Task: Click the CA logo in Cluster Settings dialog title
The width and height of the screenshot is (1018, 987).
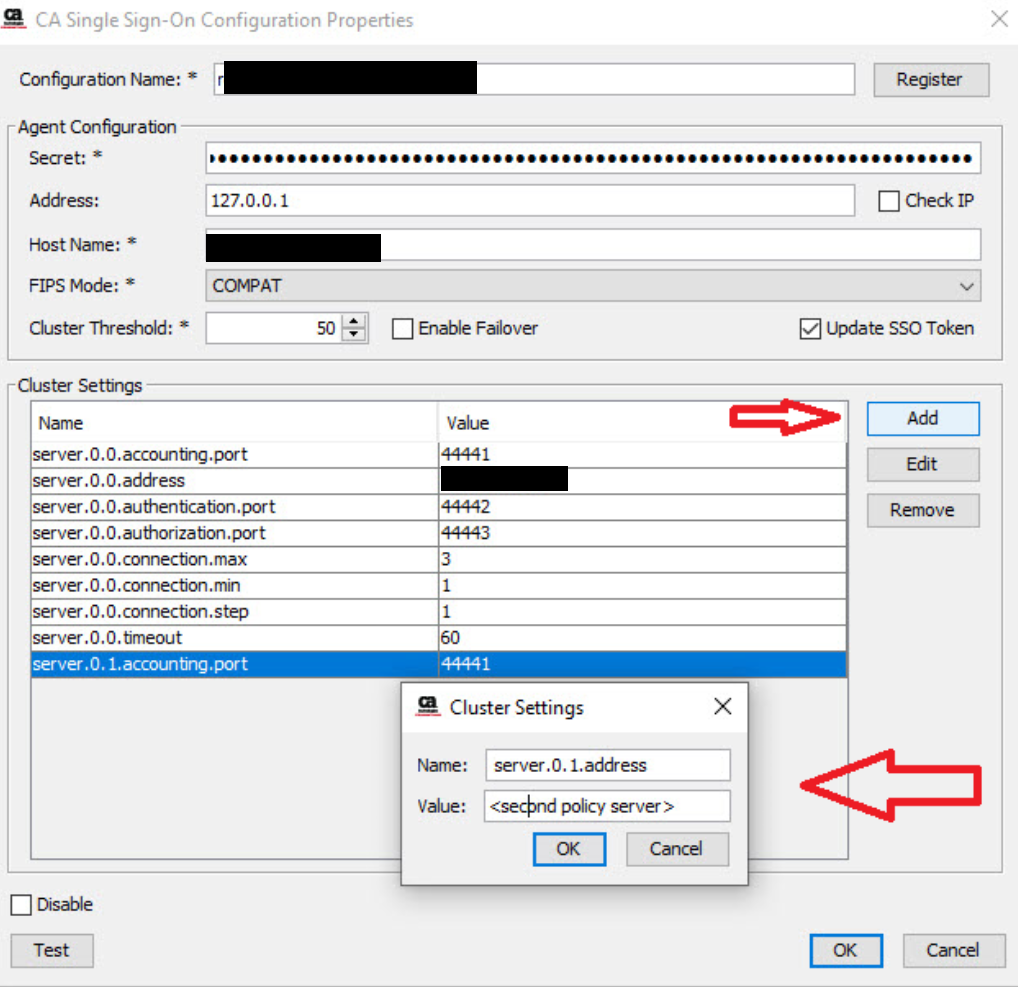Action: [428, 706]
